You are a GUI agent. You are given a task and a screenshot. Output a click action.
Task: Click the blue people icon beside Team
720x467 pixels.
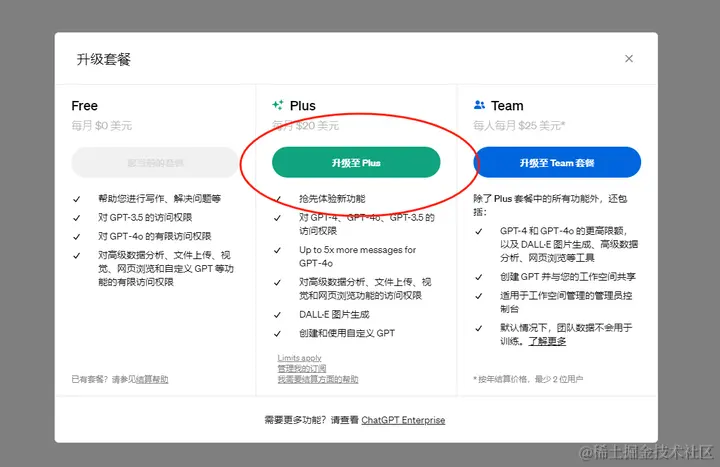click(x=479, y=105)
